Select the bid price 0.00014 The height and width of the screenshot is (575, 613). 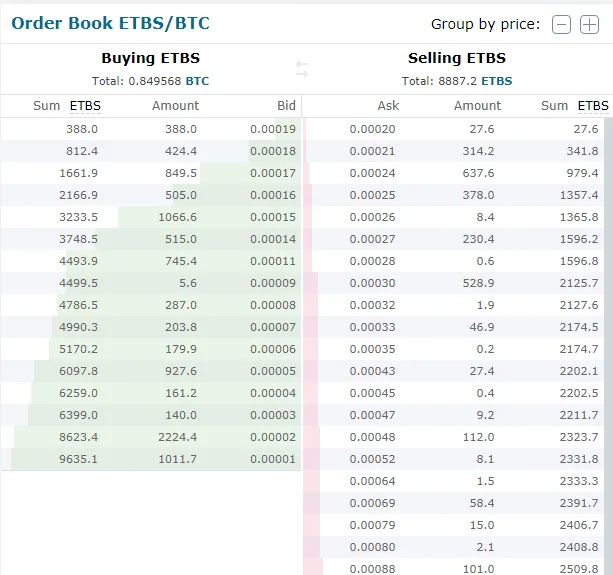click(x=273, y=239)
